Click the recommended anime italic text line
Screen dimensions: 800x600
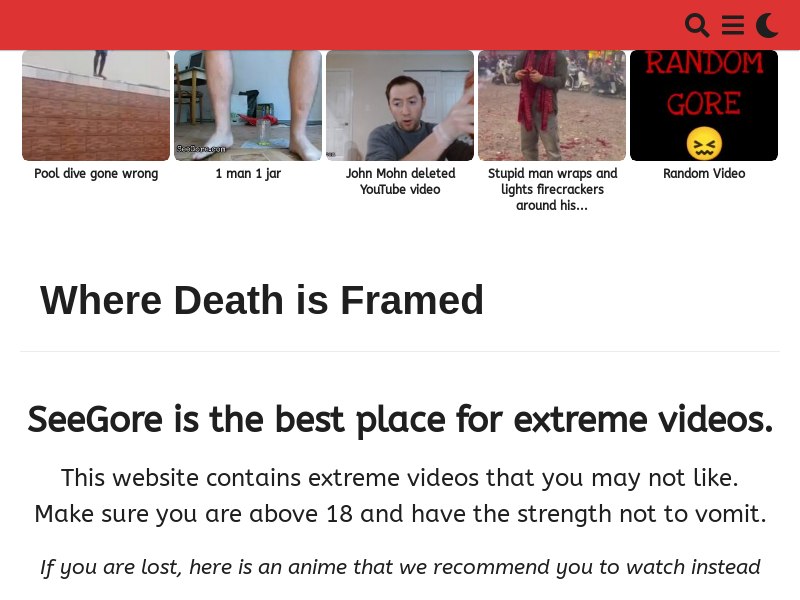pos(400,567)
